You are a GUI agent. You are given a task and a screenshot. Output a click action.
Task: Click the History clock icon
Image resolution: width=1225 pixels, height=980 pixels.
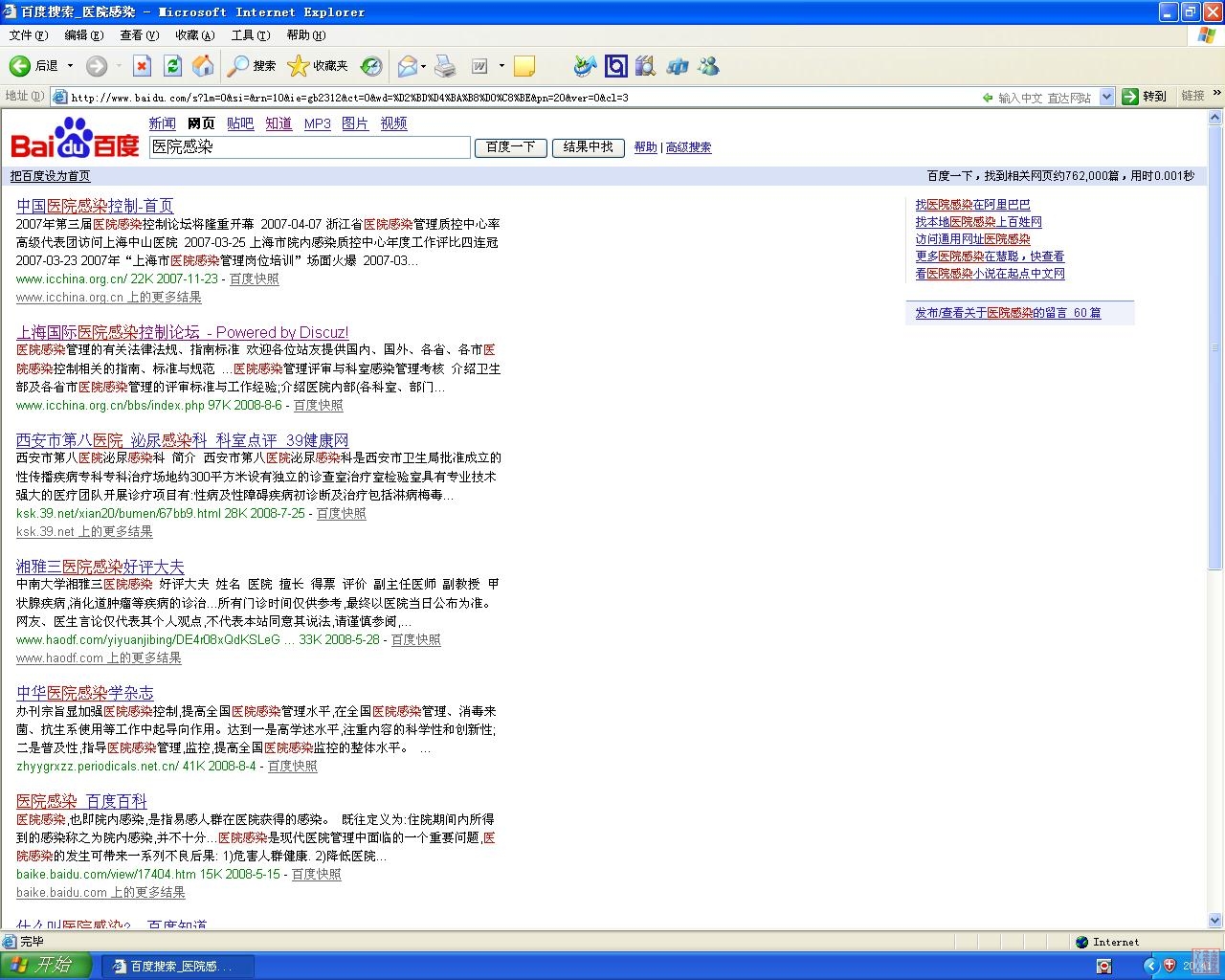(371, 66)
